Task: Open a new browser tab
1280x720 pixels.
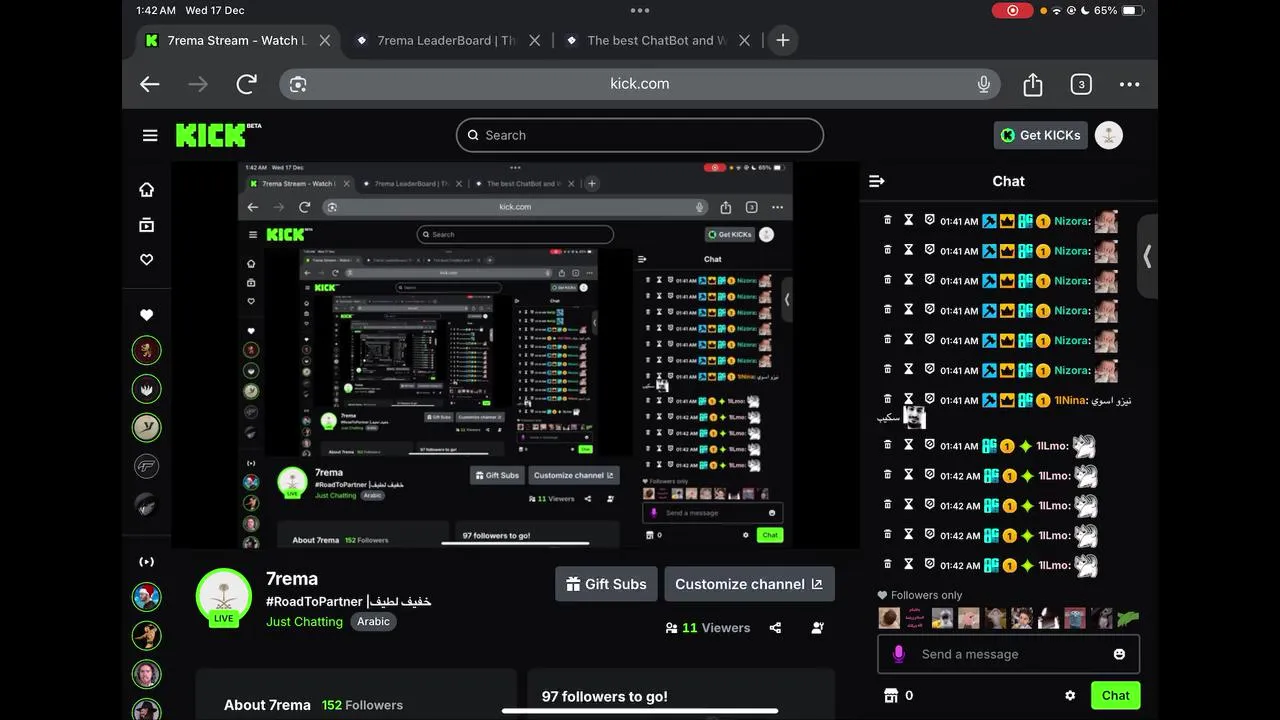Action: tap(783, 40)
